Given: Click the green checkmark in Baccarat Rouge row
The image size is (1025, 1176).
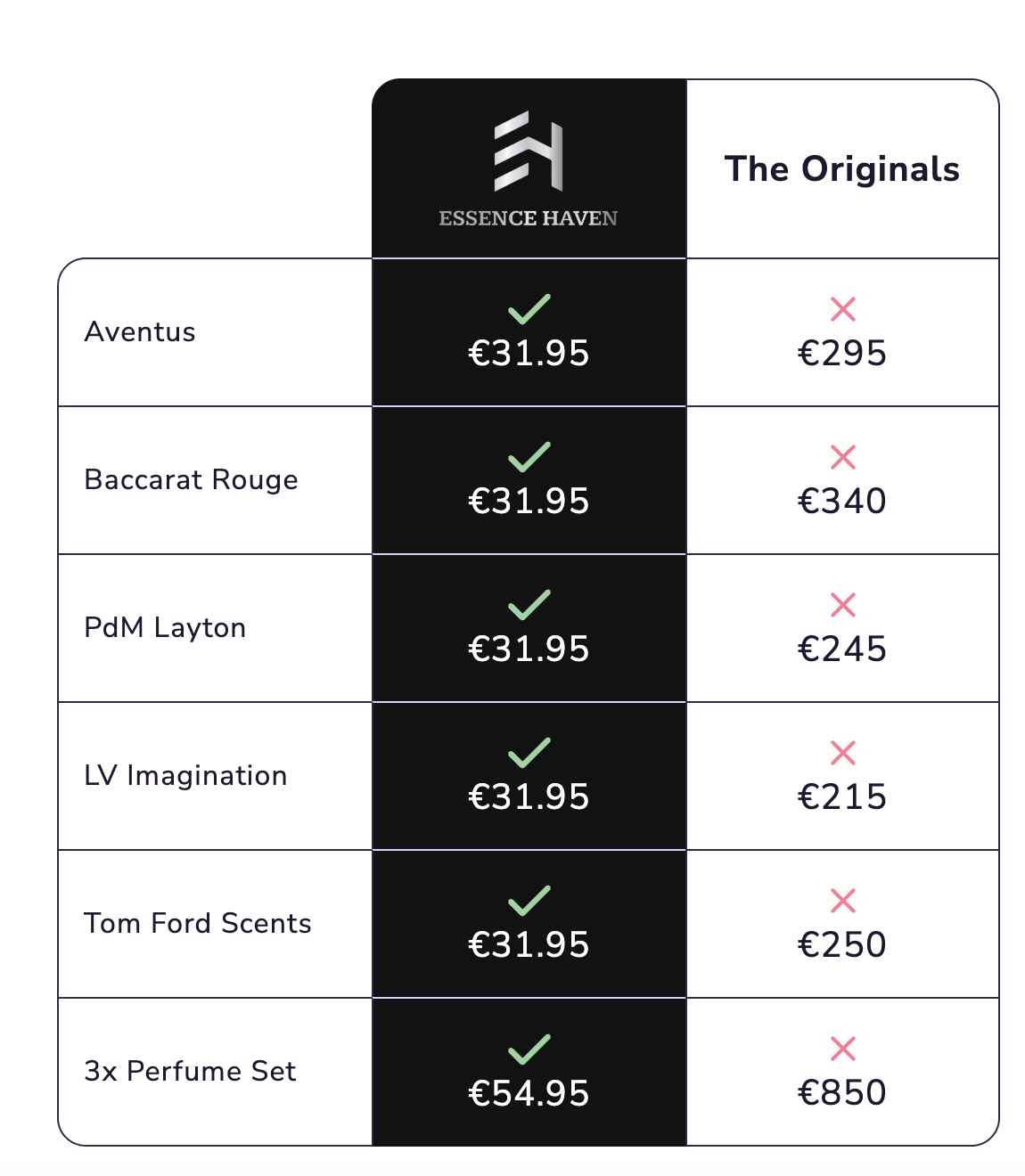Looking at the screenshot, I should pos(529,457).
